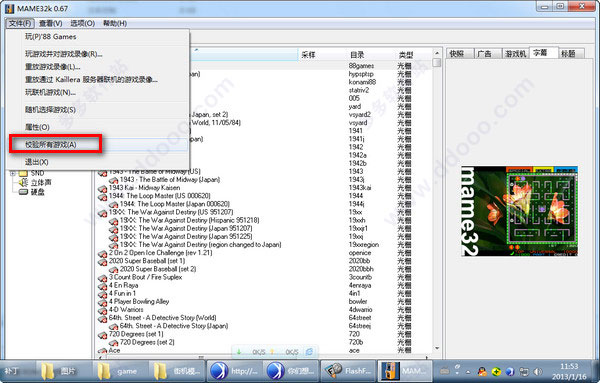Click the game list scrollbar up arrow
The image size is (600, 383).
(x=437, y=53)
